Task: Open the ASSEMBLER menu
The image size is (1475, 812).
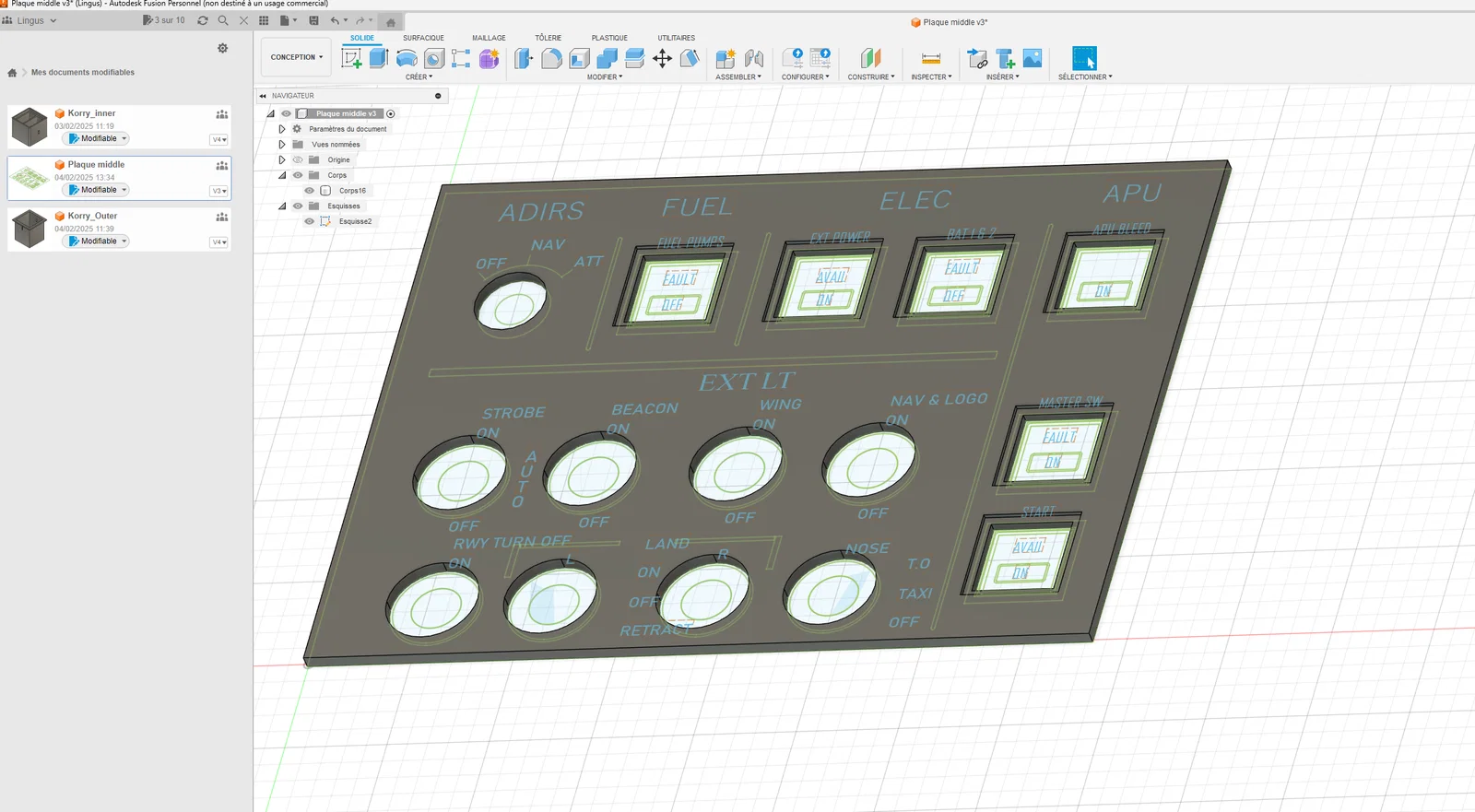Action: (x=738, y=77)
